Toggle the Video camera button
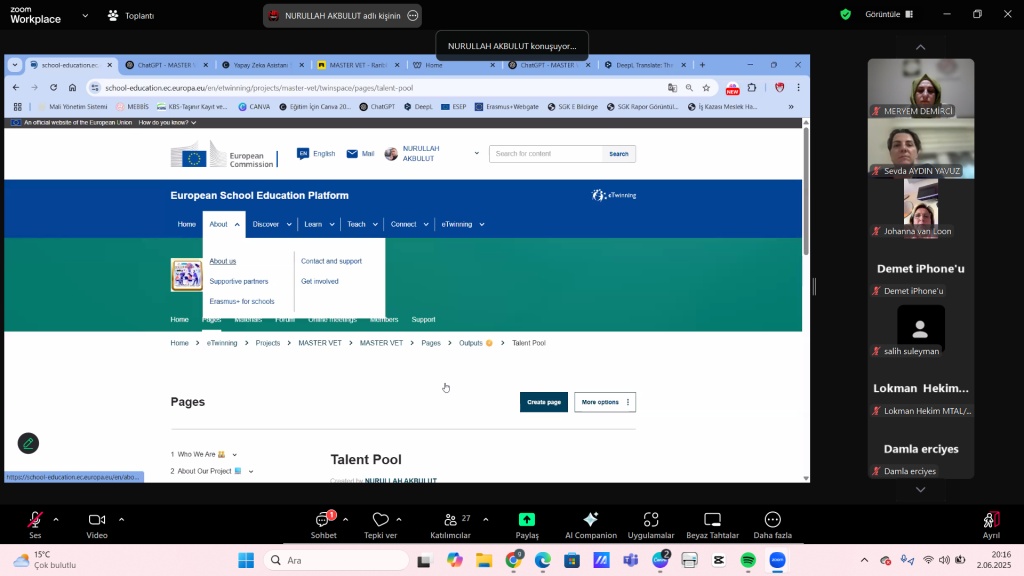Screen dimensions: 1024x576 click(x=97, y=520)
